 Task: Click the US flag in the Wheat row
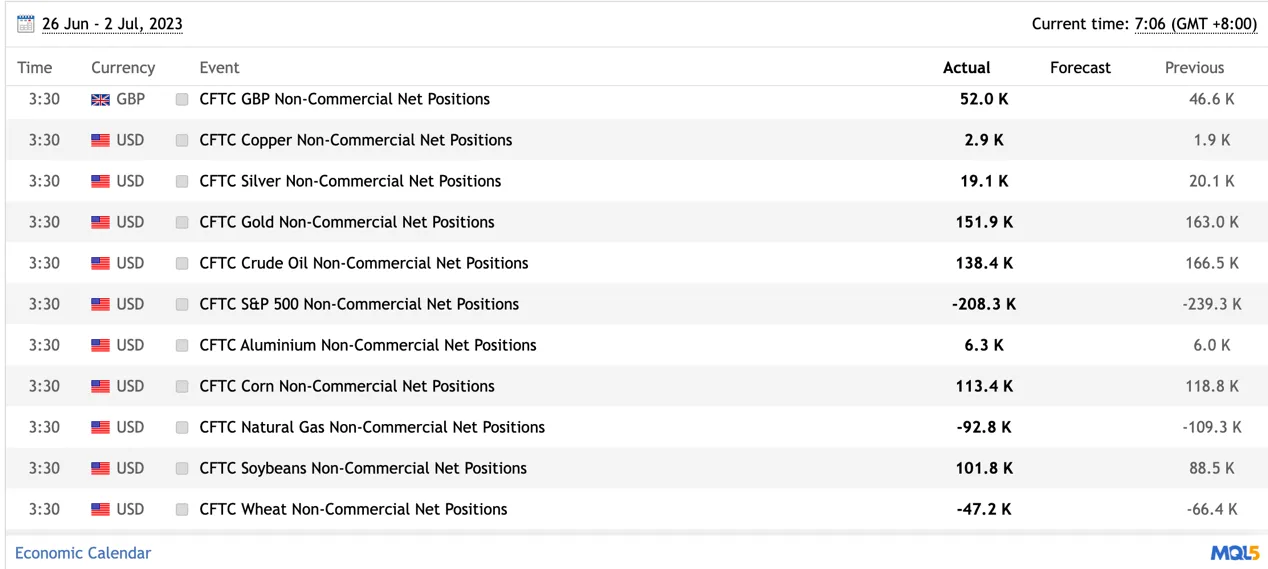click(101, 510)
